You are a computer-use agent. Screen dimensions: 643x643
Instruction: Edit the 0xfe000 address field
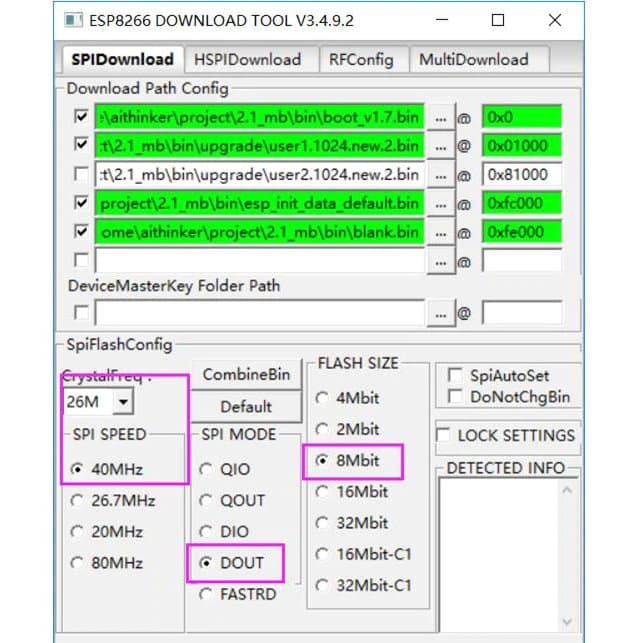tap(522, 232)
